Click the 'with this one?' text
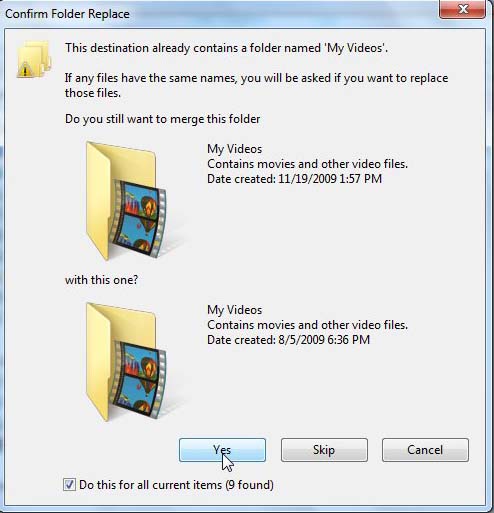This screenshot has height=513, width=494. 101,279
